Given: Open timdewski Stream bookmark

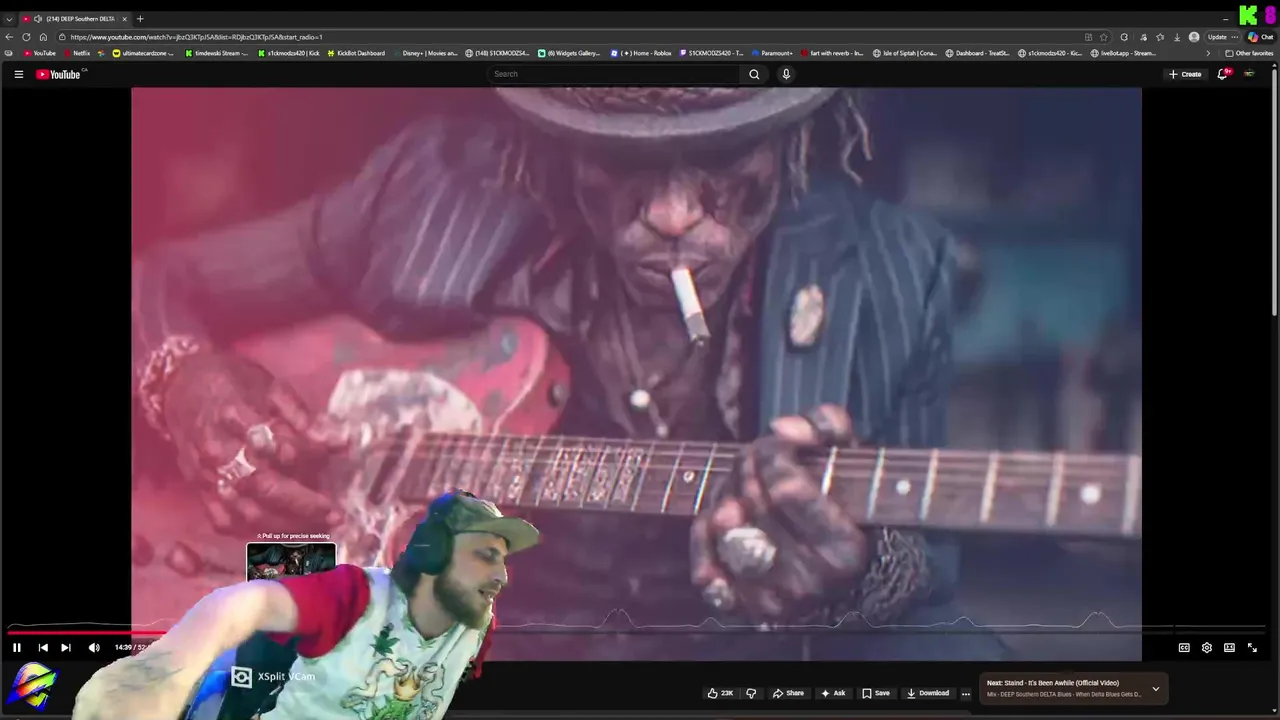Looking at the screenshot, I should click(217, 53).
